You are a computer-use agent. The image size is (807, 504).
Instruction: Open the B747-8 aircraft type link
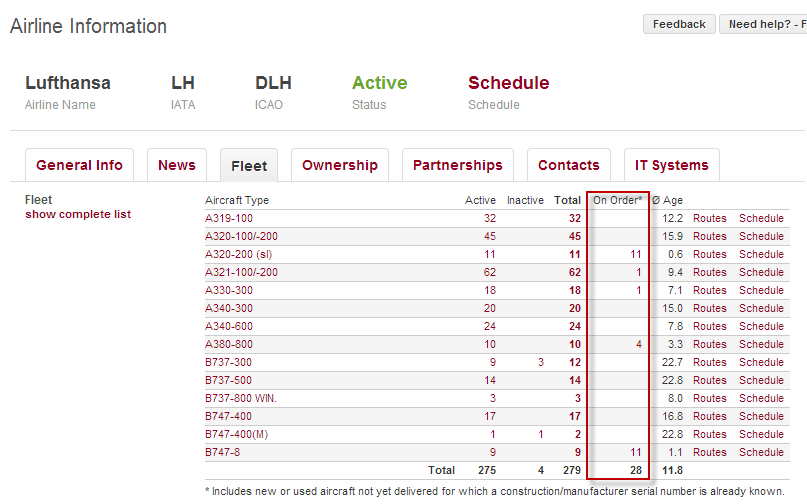pos(222,452)
